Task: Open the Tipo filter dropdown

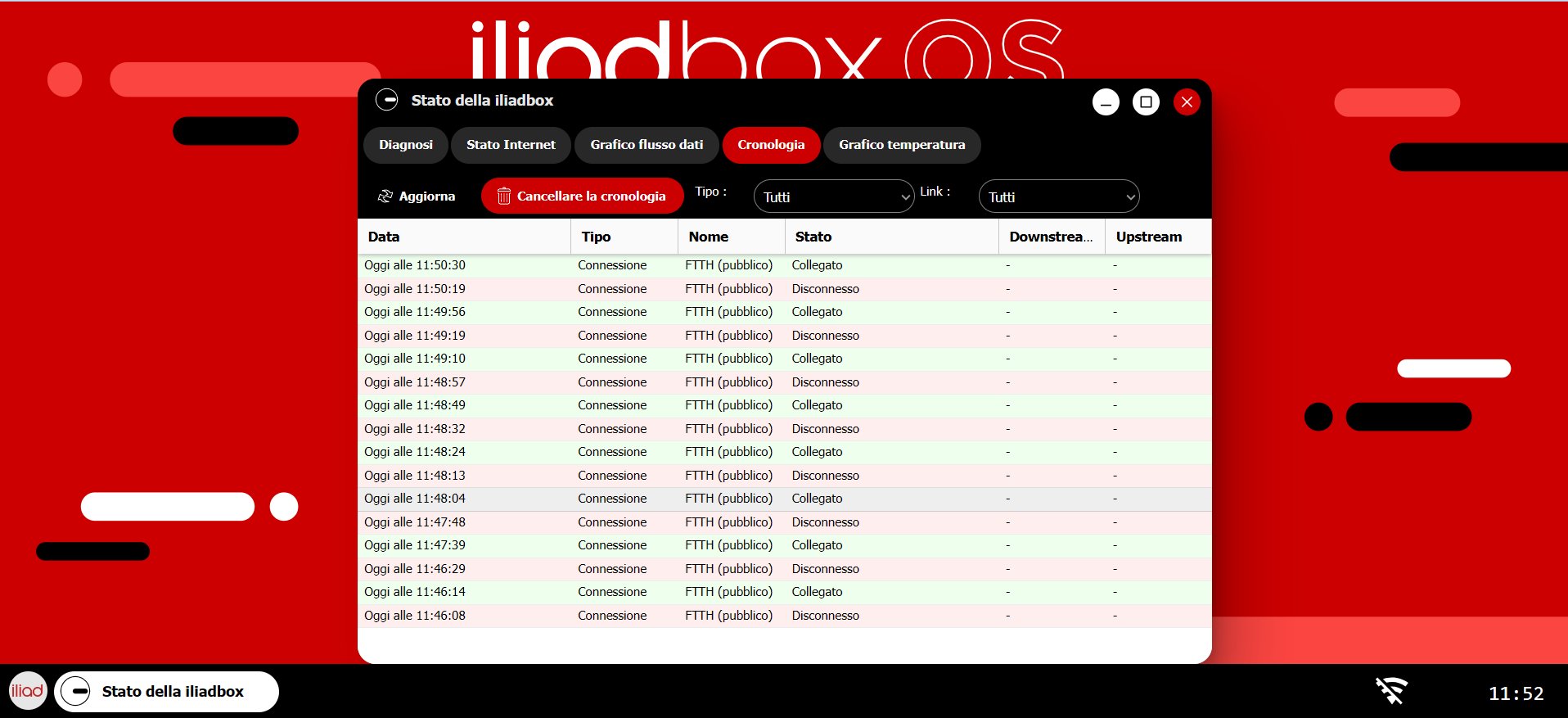Action: [833, 196]
